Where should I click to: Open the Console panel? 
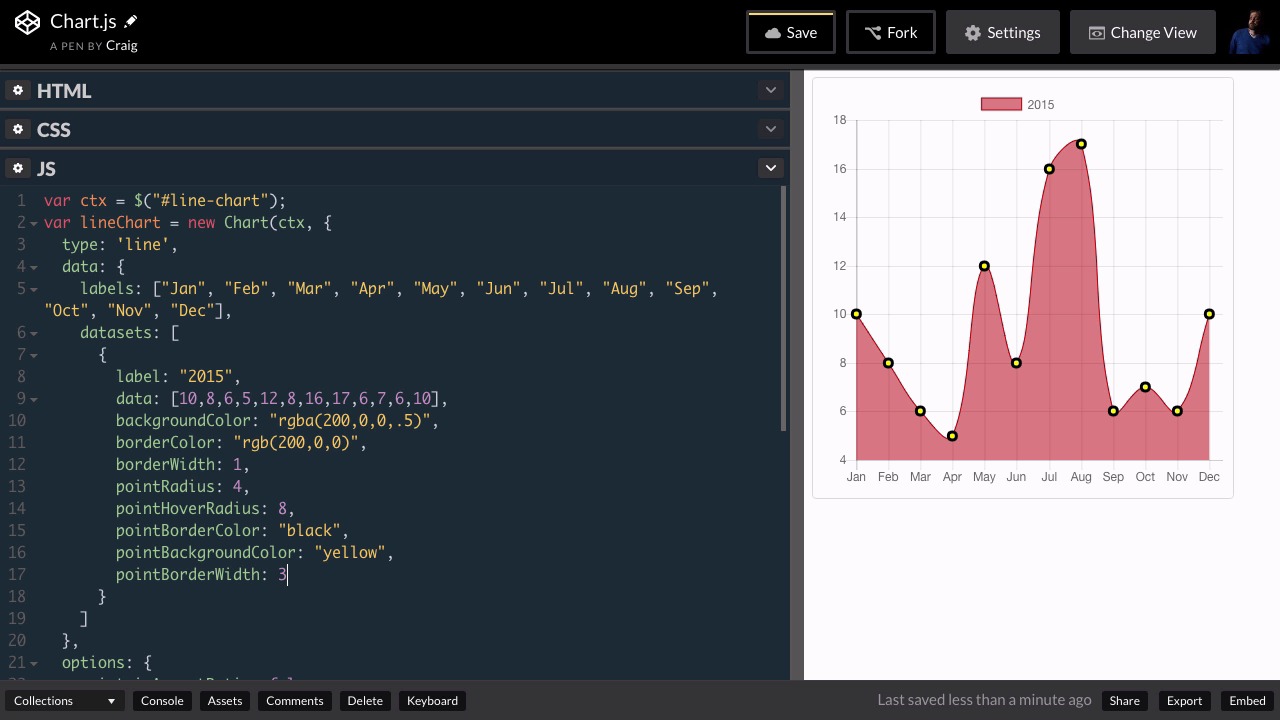pyautogui.click(x=162, y=701)
